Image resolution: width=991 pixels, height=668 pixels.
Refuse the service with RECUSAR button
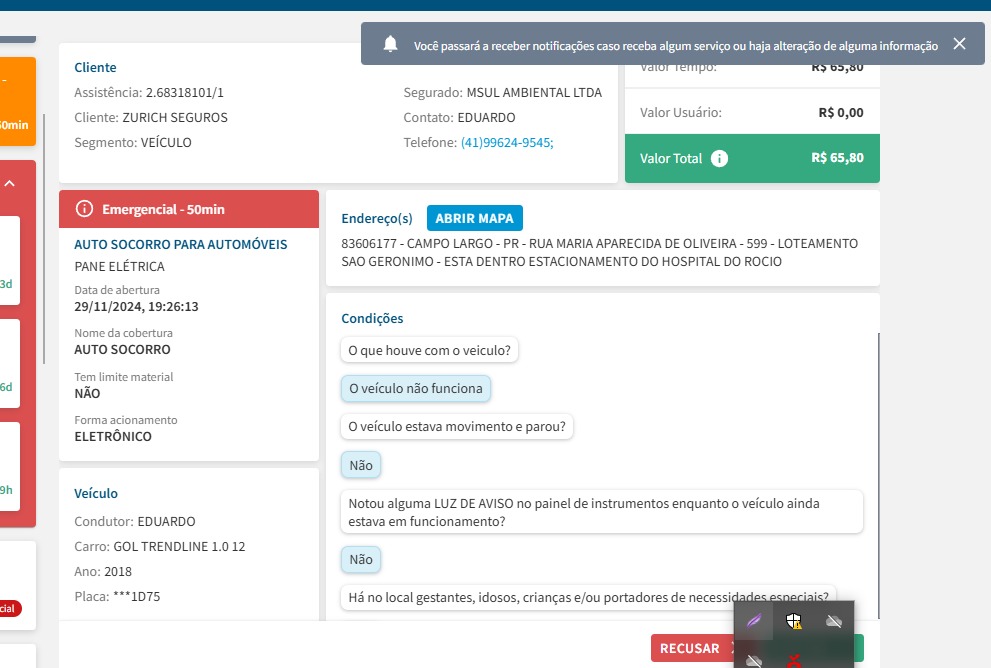click(693, 648)
